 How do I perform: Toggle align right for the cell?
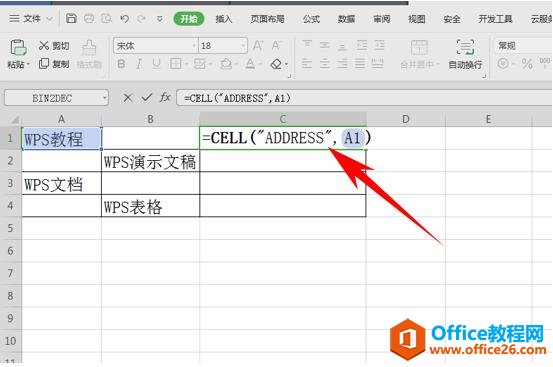(342, 64)
